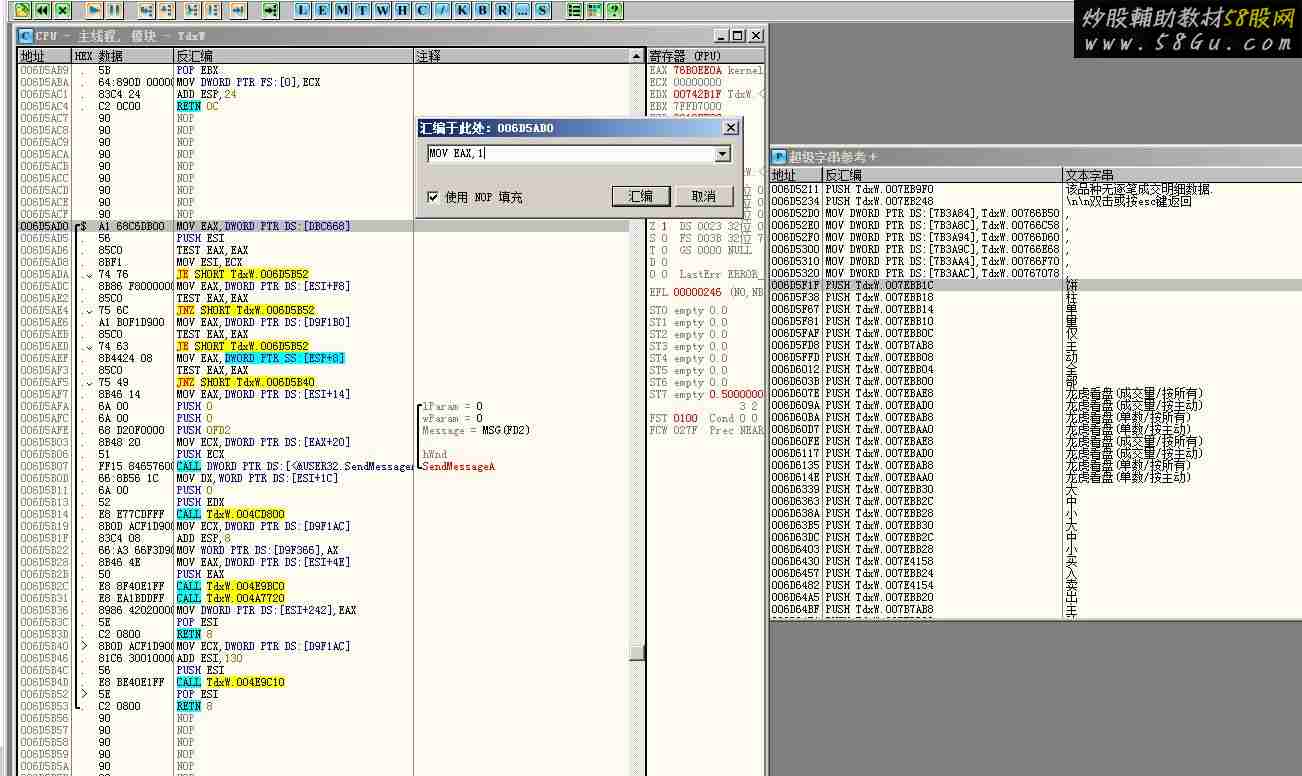Screen dimensions: 1302x776
Task: Open Handles window via H button
Action: coord(402,10)
